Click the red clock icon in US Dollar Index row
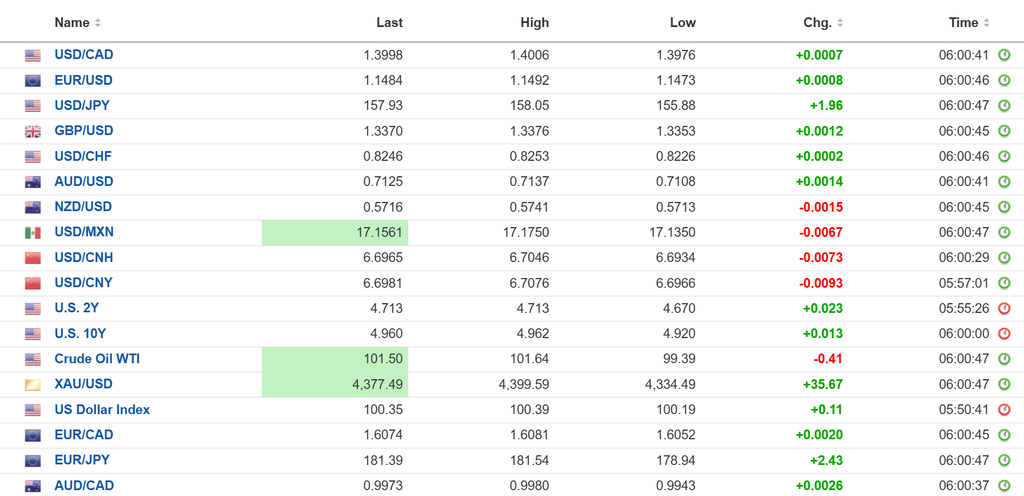The image size is (1024, 496). click(x=1004, y=411)
